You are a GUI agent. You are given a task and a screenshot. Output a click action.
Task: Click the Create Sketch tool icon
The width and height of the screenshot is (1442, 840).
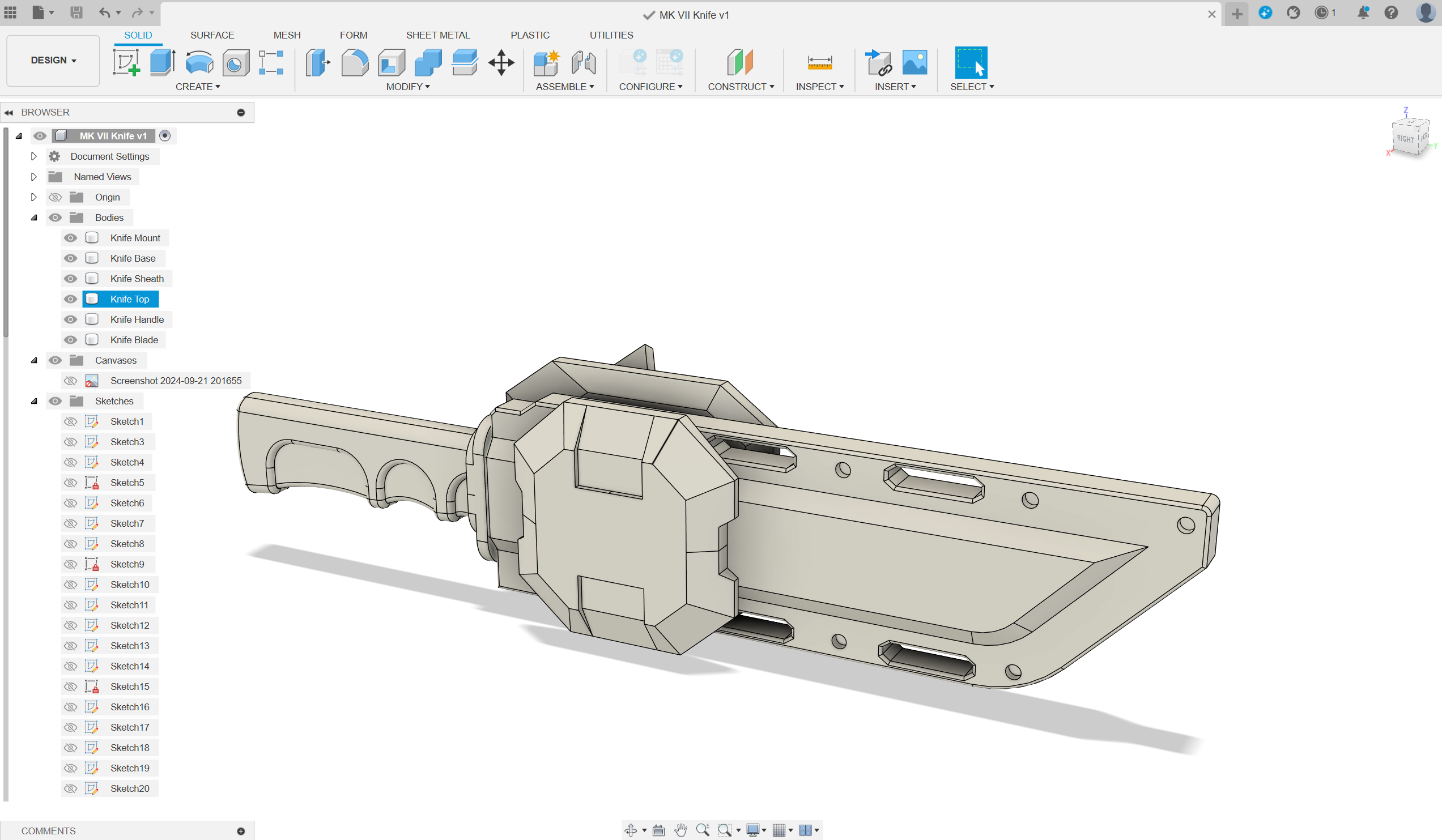(126, 62)
